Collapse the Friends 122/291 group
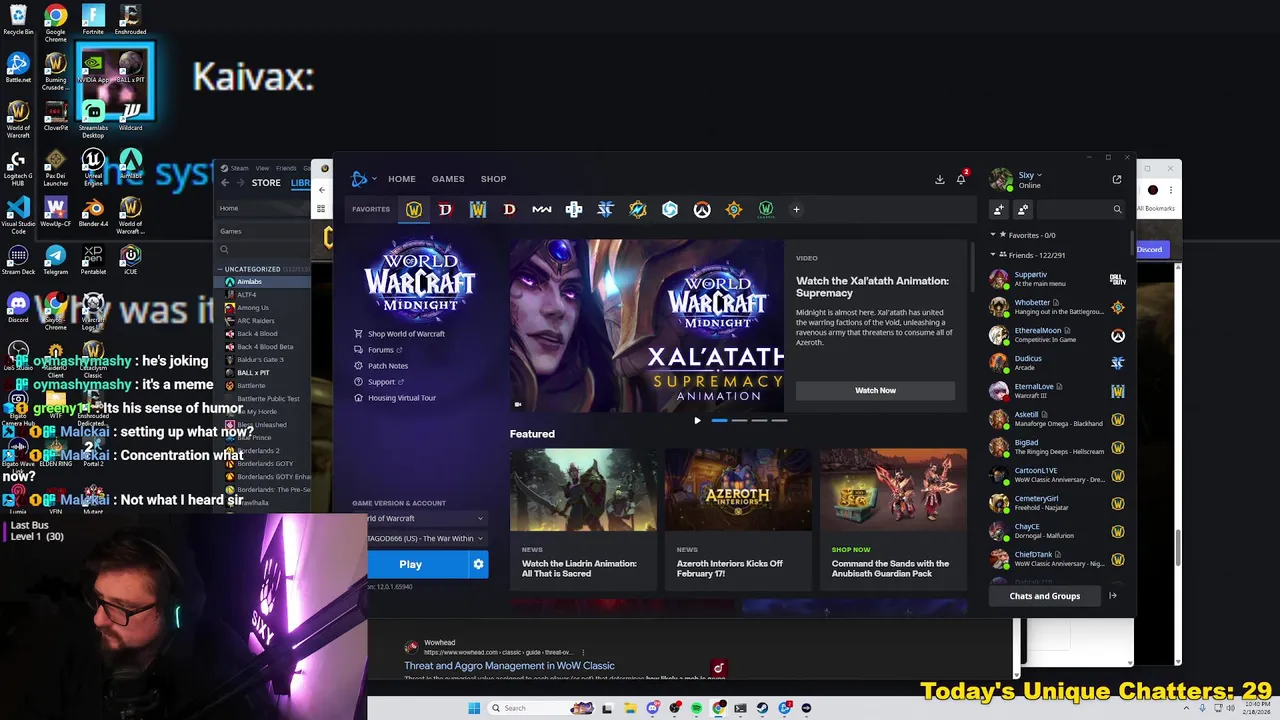1280x720 pixels. [993, 255]
